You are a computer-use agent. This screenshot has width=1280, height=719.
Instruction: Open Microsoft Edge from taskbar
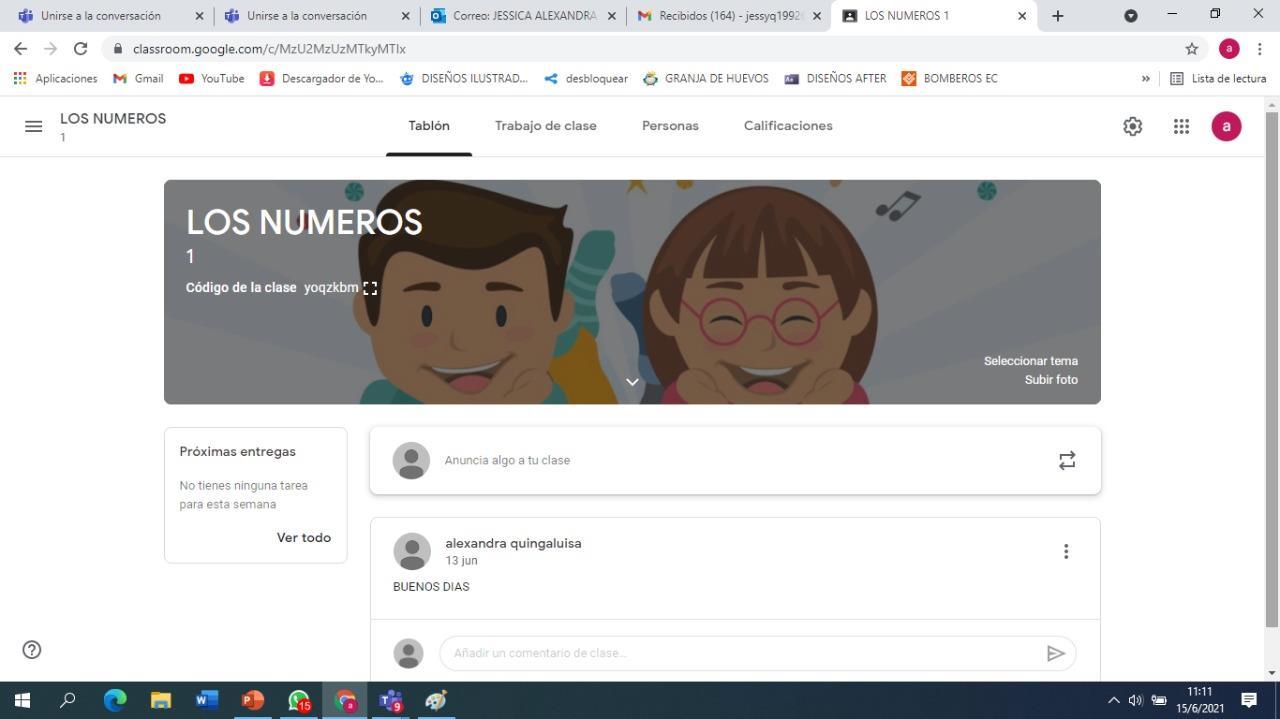tap(115, 700)
